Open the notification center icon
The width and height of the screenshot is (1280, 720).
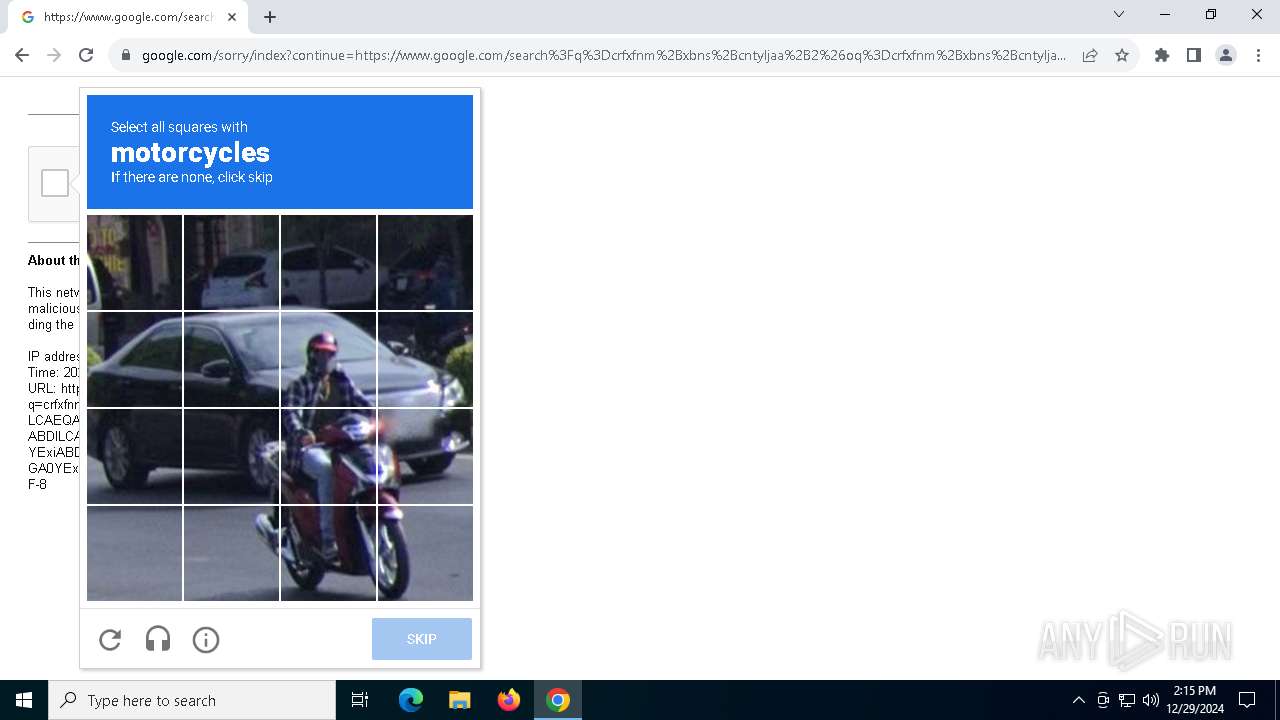pyautogui.click(x=1247, y=700)
